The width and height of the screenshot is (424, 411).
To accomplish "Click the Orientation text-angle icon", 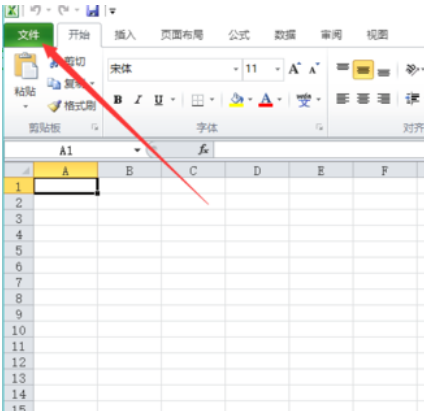I will (412, 69).
